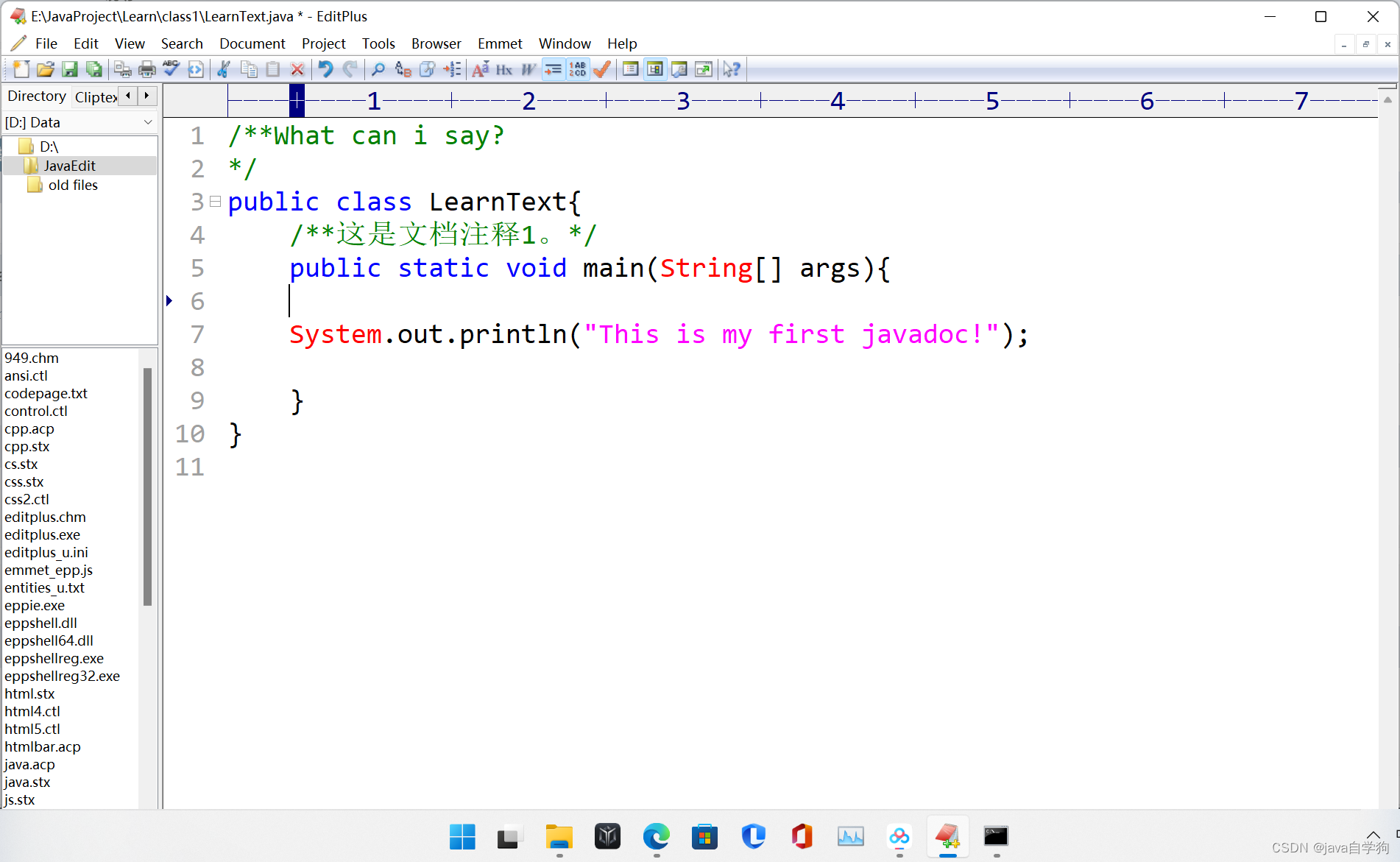Toggle Word wrap W icon

[x=528, y=69]
